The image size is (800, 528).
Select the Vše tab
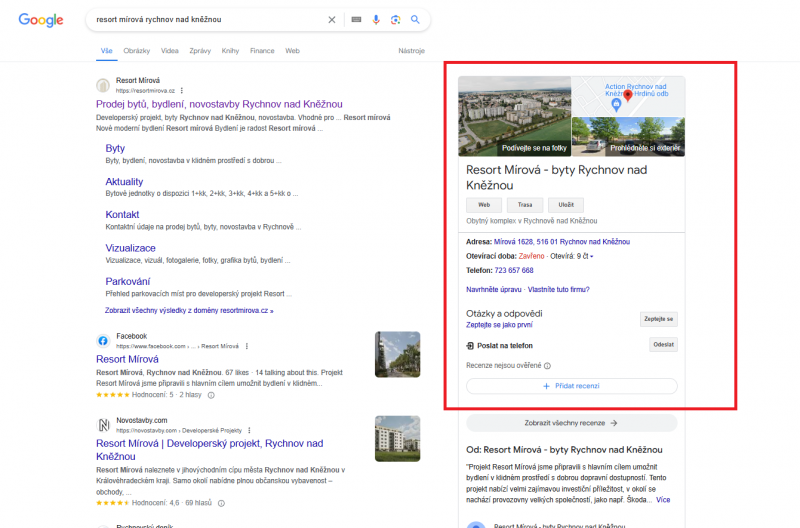(x=107, y=51)
